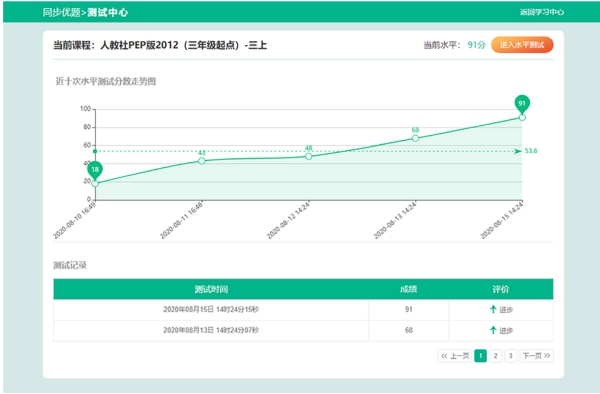Click the up arrow icon in the 68 score row
This screenshot has height=394, width=600.
coord(493,330)
